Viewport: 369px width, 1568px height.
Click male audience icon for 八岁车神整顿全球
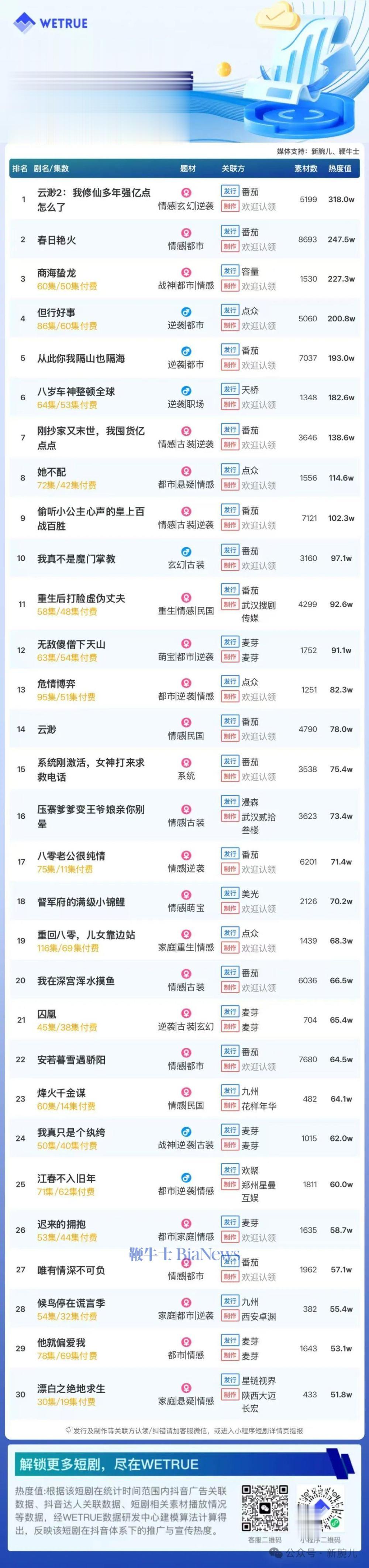point(186,391)
